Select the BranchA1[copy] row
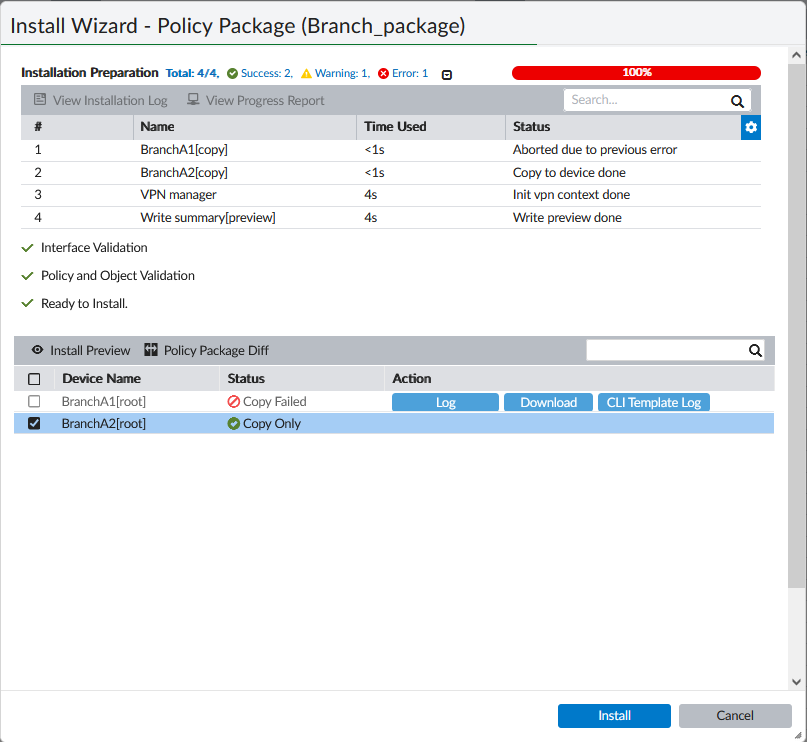The height and width of the screenshot is (742, 807). [391, 150]
